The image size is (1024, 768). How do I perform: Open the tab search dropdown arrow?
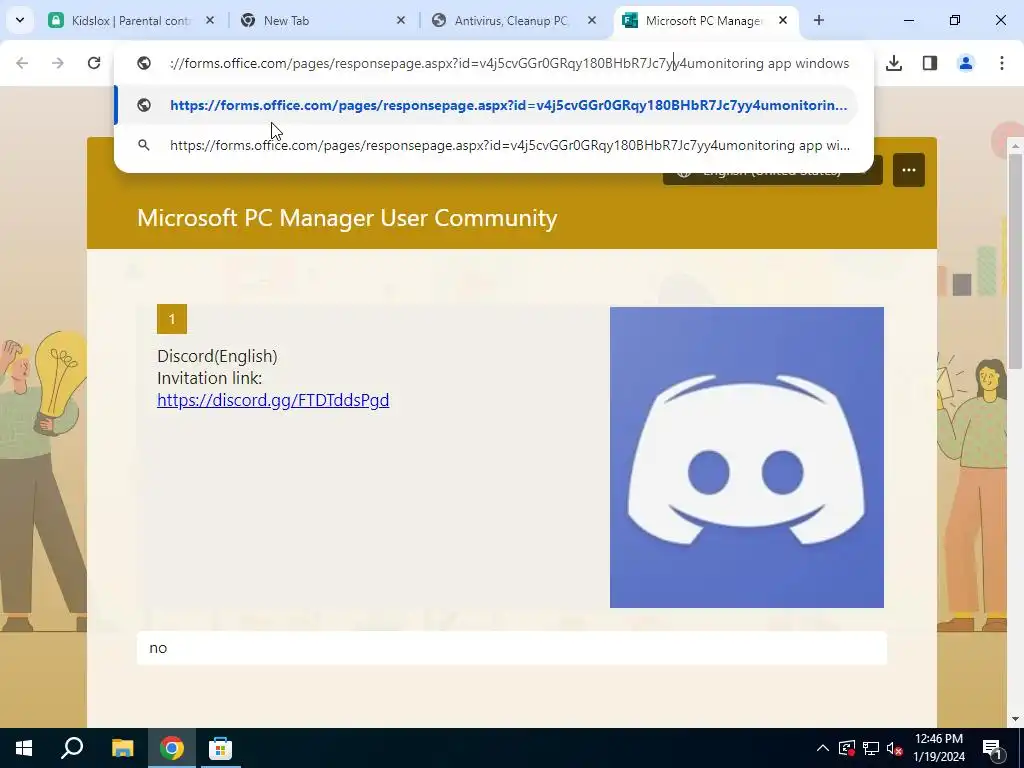(x=20, y=20)
